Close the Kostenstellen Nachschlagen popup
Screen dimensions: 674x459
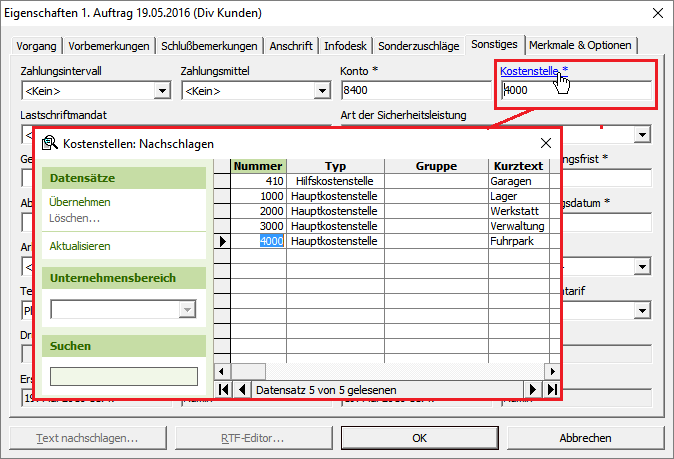pos(546,144)
